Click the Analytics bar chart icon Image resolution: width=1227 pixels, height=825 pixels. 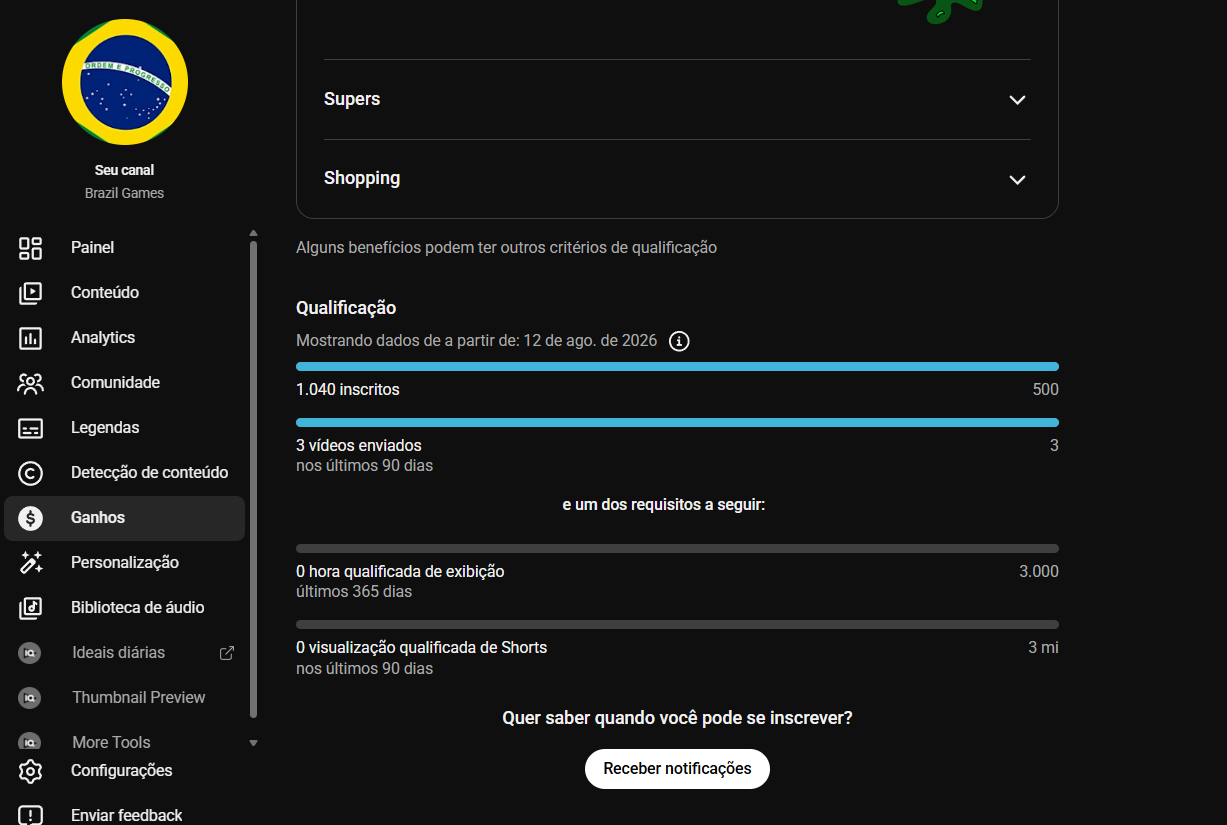point(31,338)
